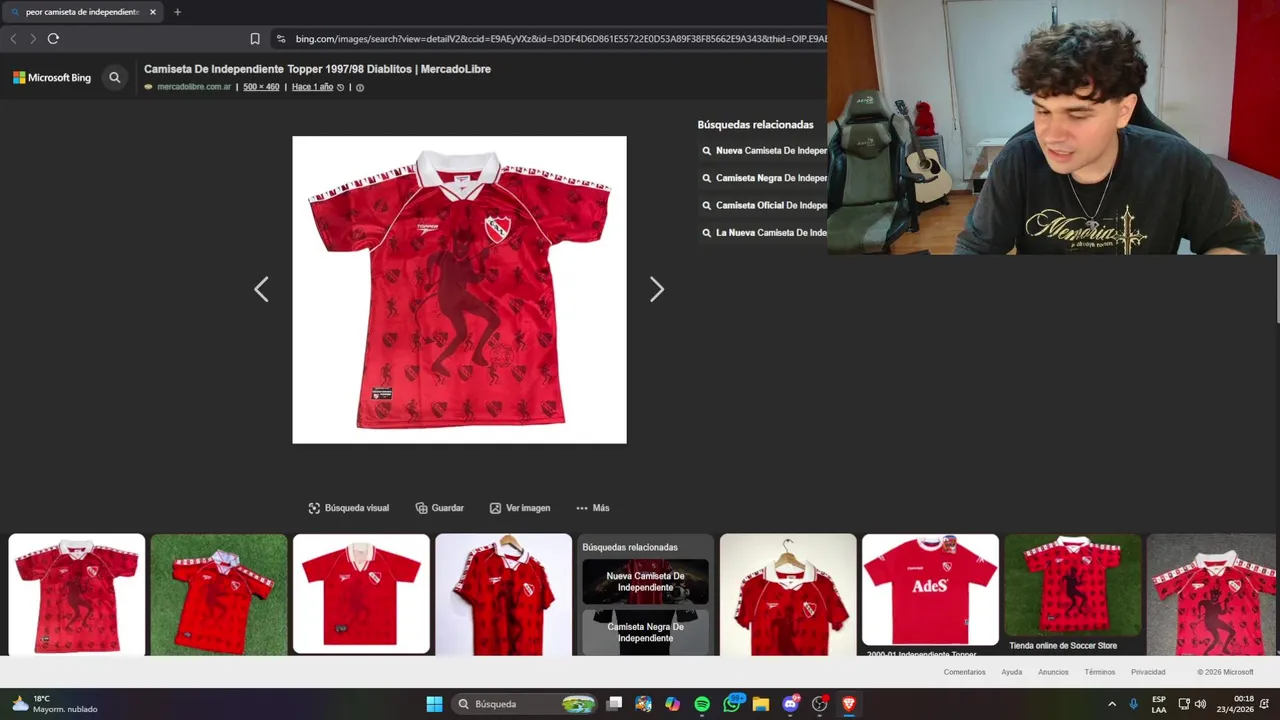Switch ESP LAA keyboard language

pos(1159,704)
